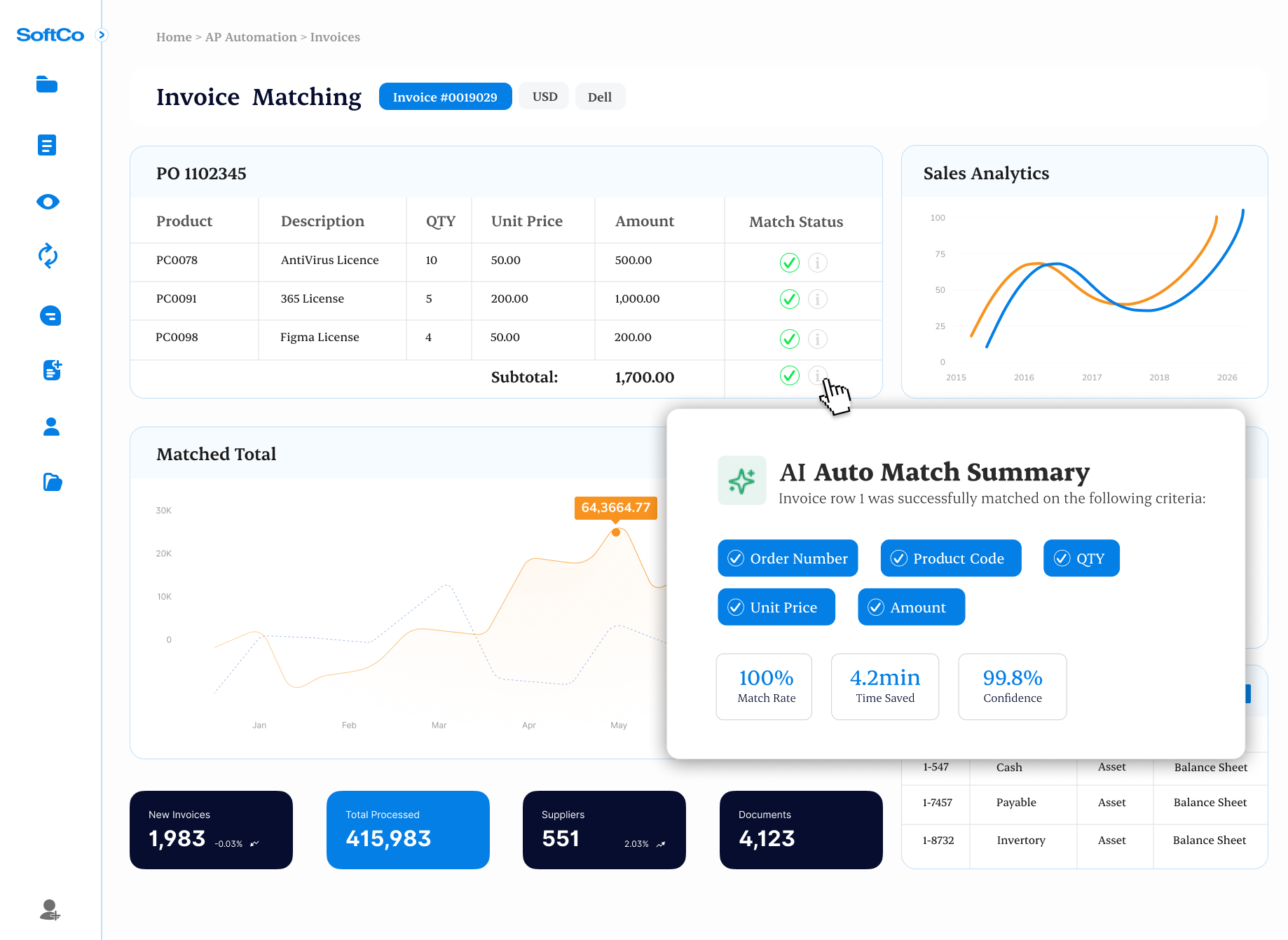Click the Invertory account name cell
This screenshot has width=1288, height=940.
click(1021, 841)
